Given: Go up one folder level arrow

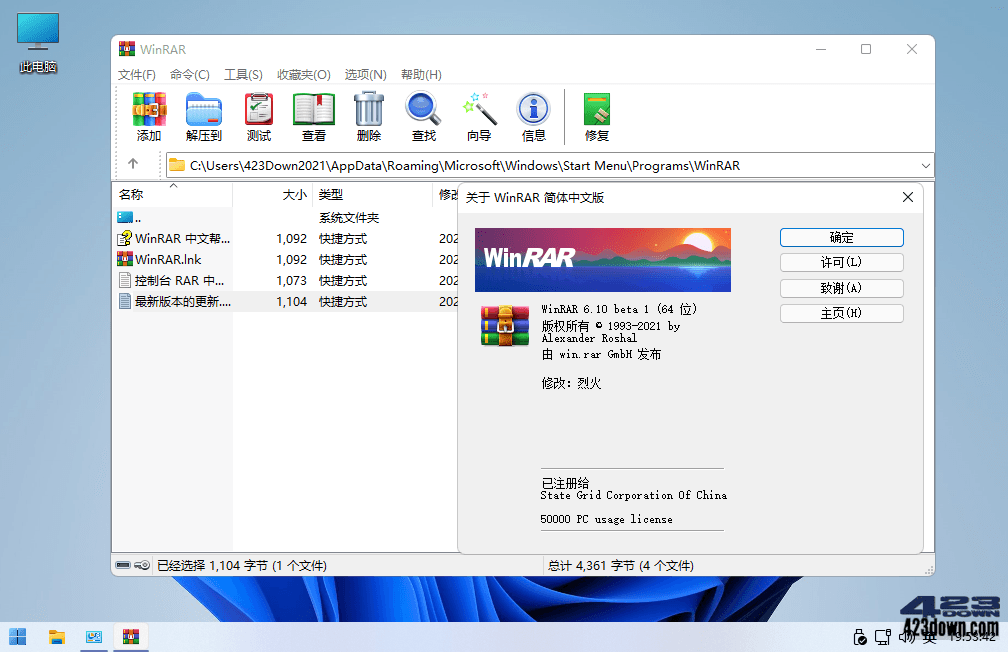Looking at the screenshot, I should [133, 164].
